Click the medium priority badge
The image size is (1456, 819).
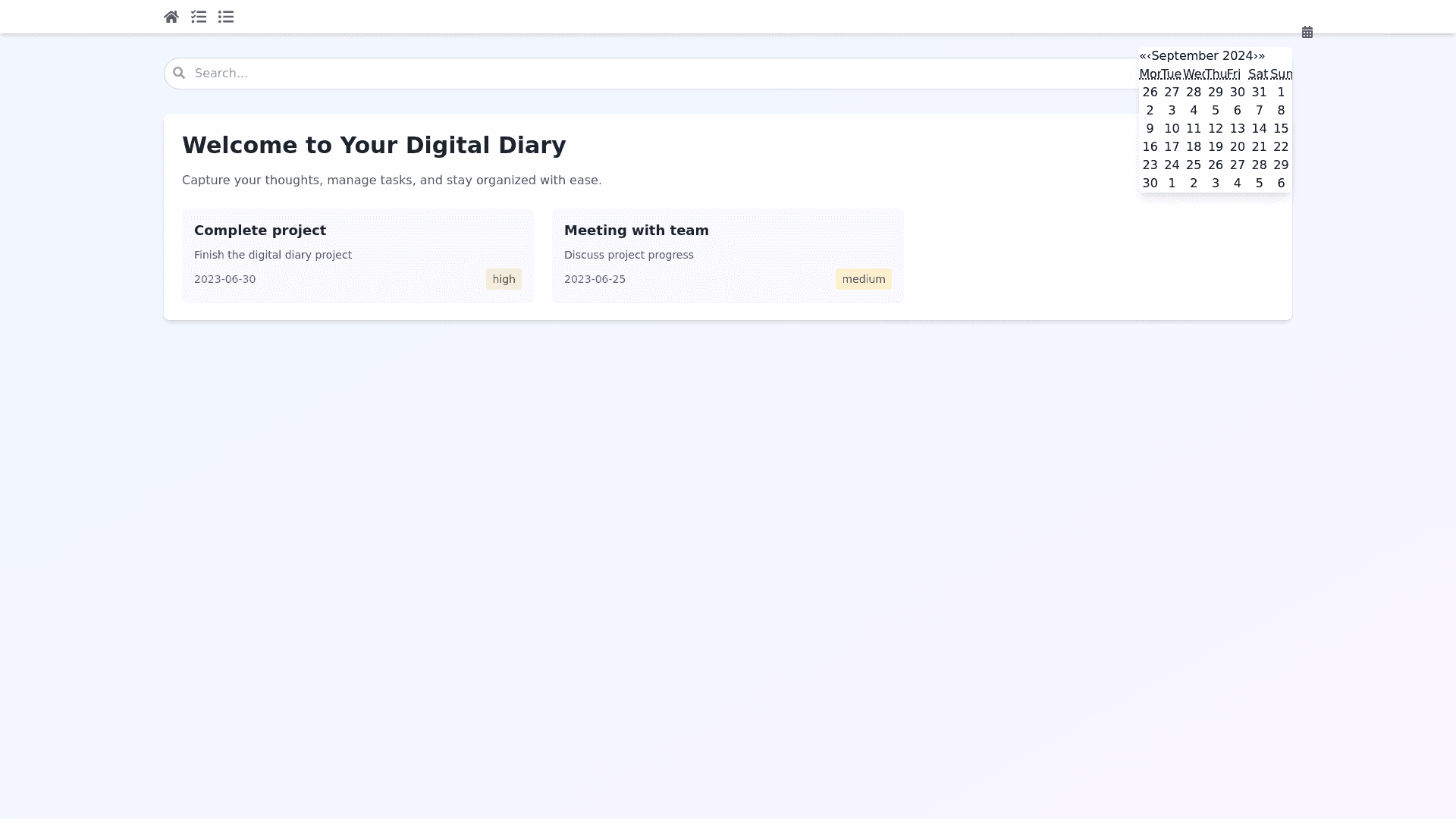click(863, 279)
